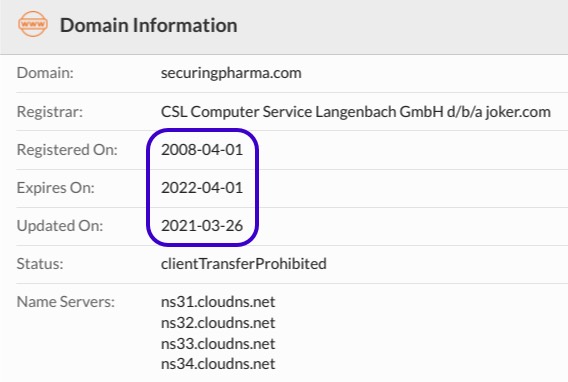Click the Status: label
Screen dimensions: 568x382
point(40,264)
